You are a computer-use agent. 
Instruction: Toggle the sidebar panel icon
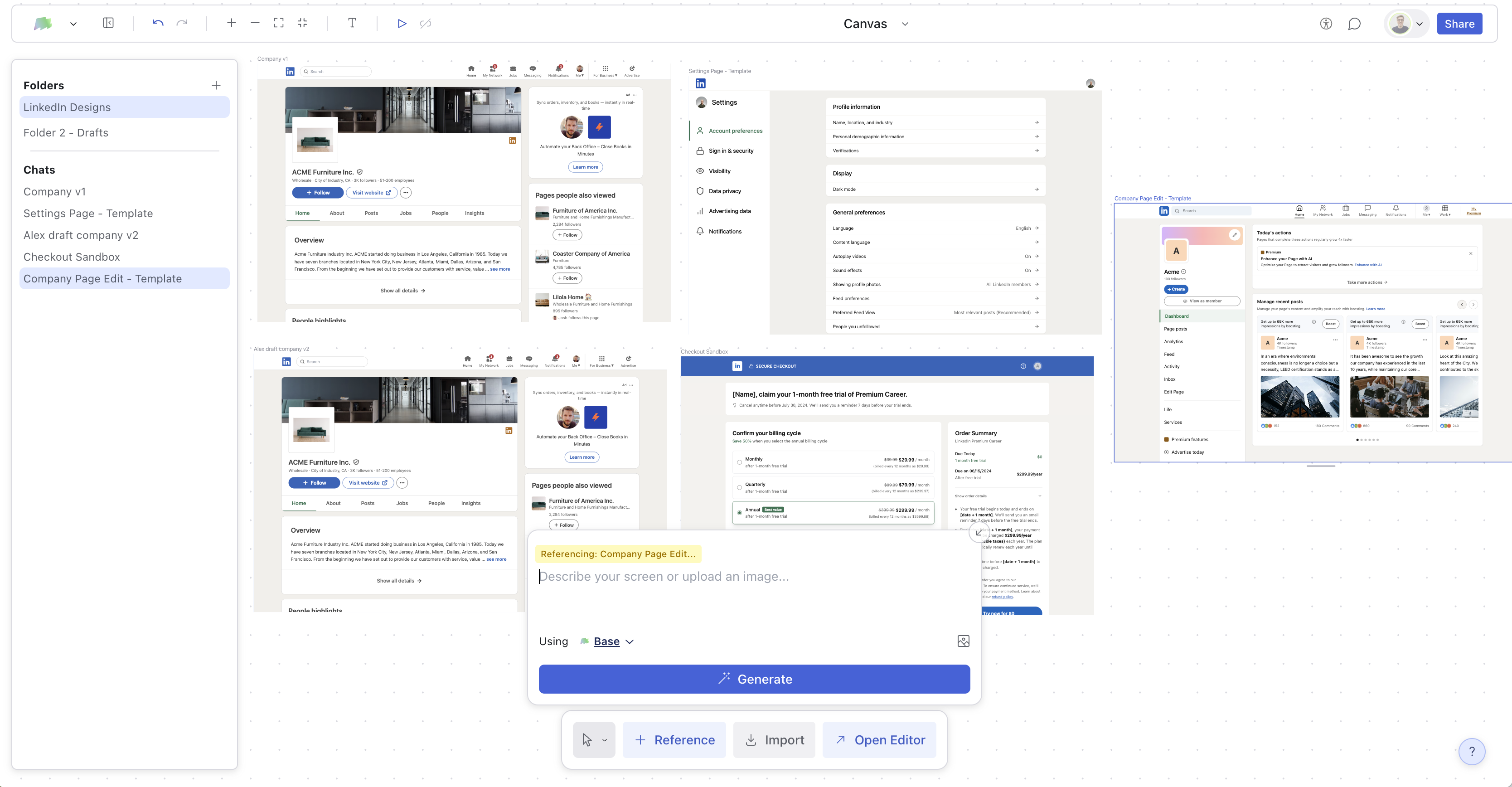(x=108, y=24)
